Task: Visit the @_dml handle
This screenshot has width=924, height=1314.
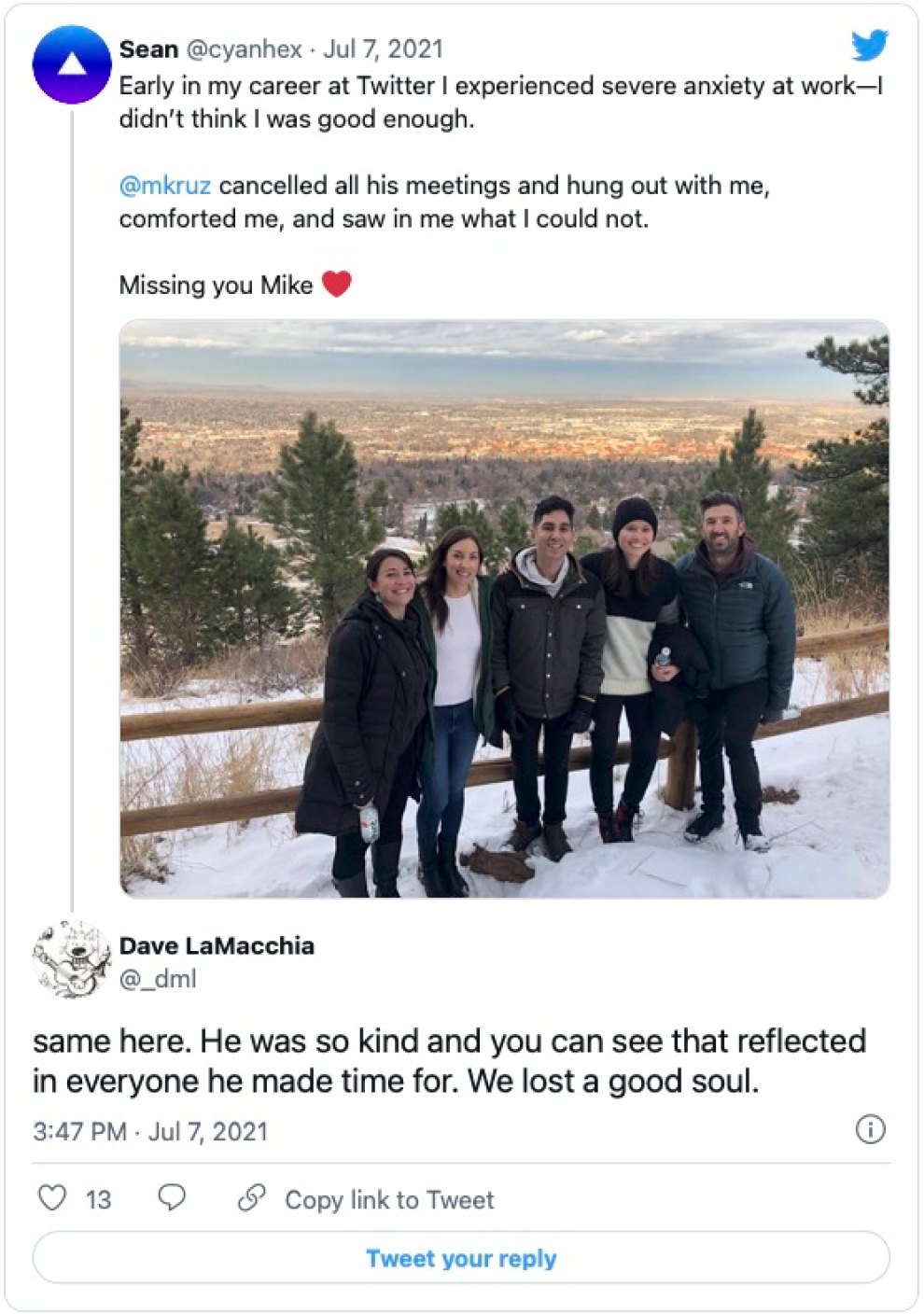Action: 158,979
